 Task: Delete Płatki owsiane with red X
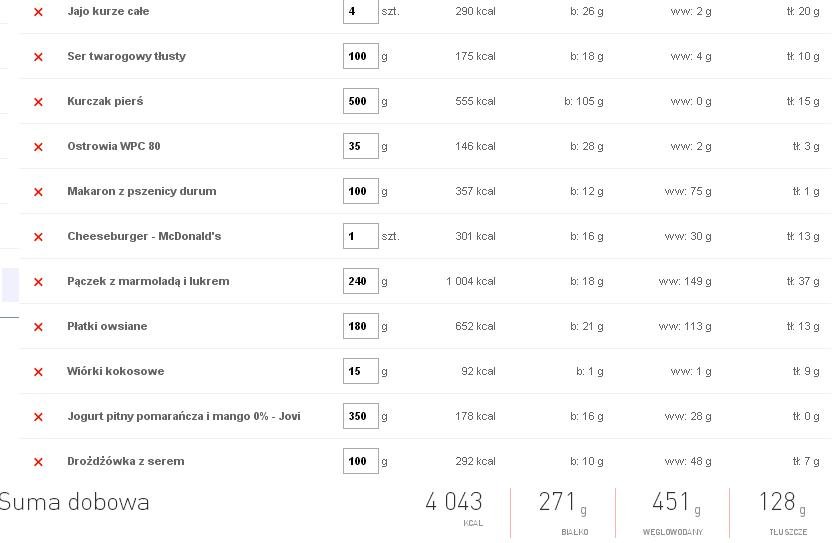[x=38, y=327]
